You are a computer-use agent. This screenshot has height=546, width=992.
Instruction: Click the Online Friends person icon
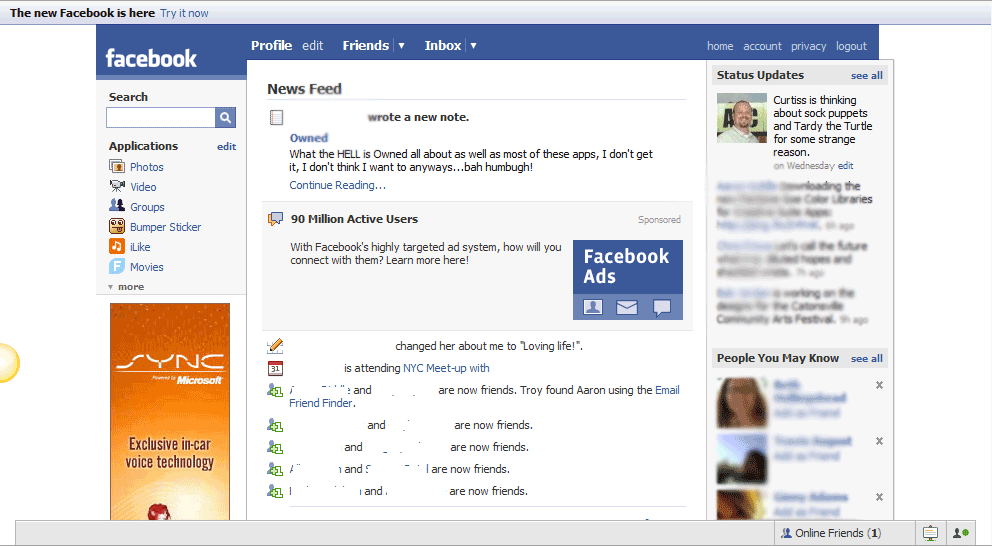[x=786, y=533]
